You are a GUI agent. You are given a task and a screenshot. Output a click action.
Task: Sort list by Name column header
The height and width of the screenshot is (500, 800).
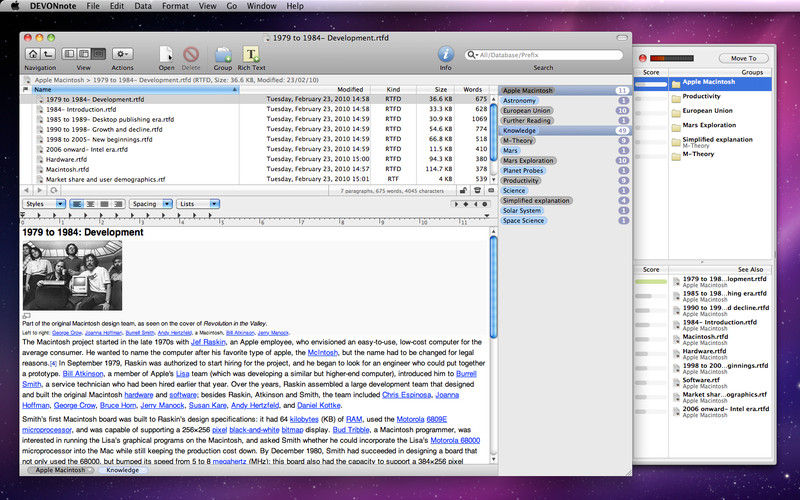tap(135, 90)
